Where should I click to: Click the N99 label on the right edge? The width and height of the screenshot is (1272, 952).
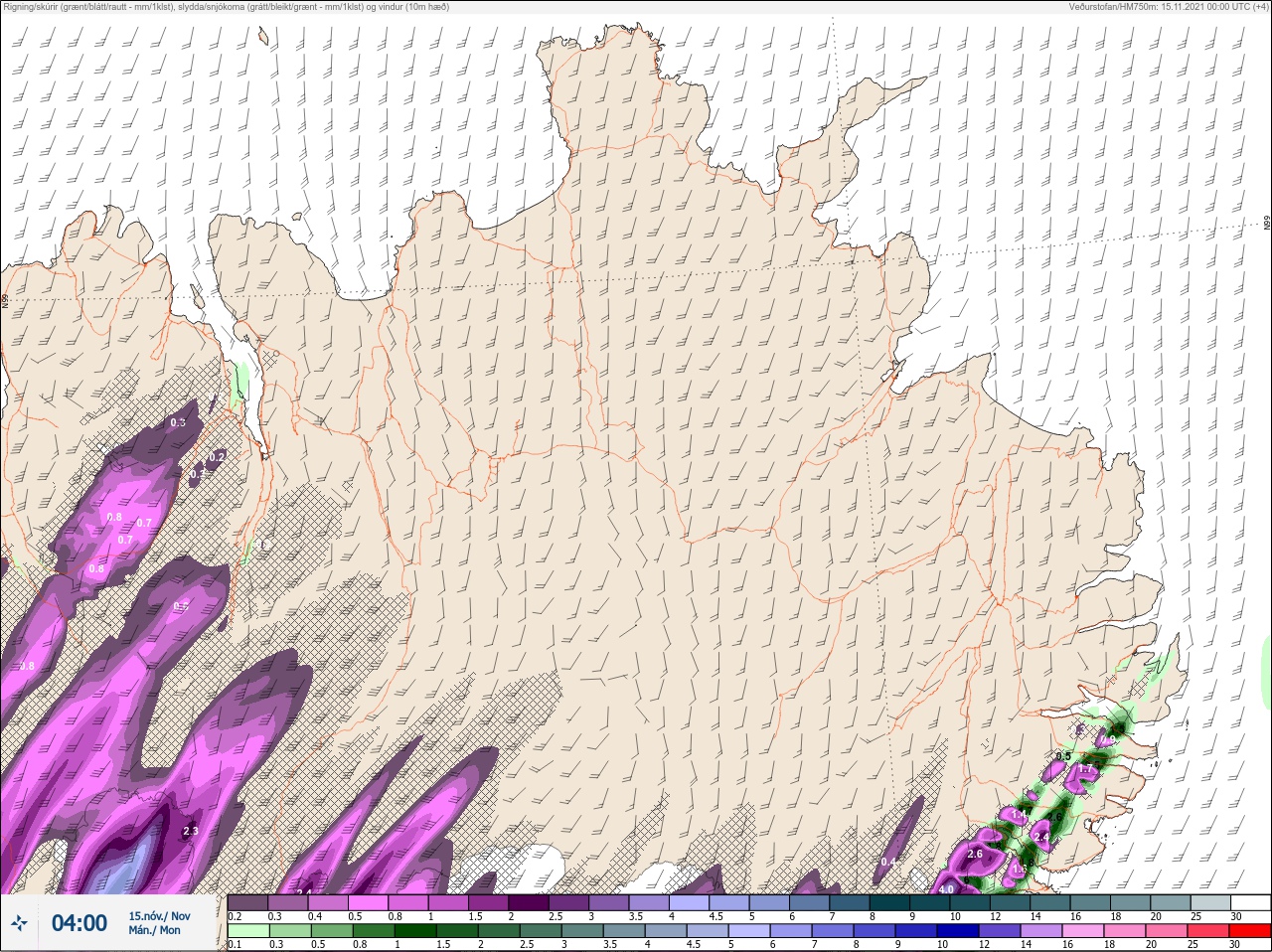pyautogui.click(x=1267, y=224)
